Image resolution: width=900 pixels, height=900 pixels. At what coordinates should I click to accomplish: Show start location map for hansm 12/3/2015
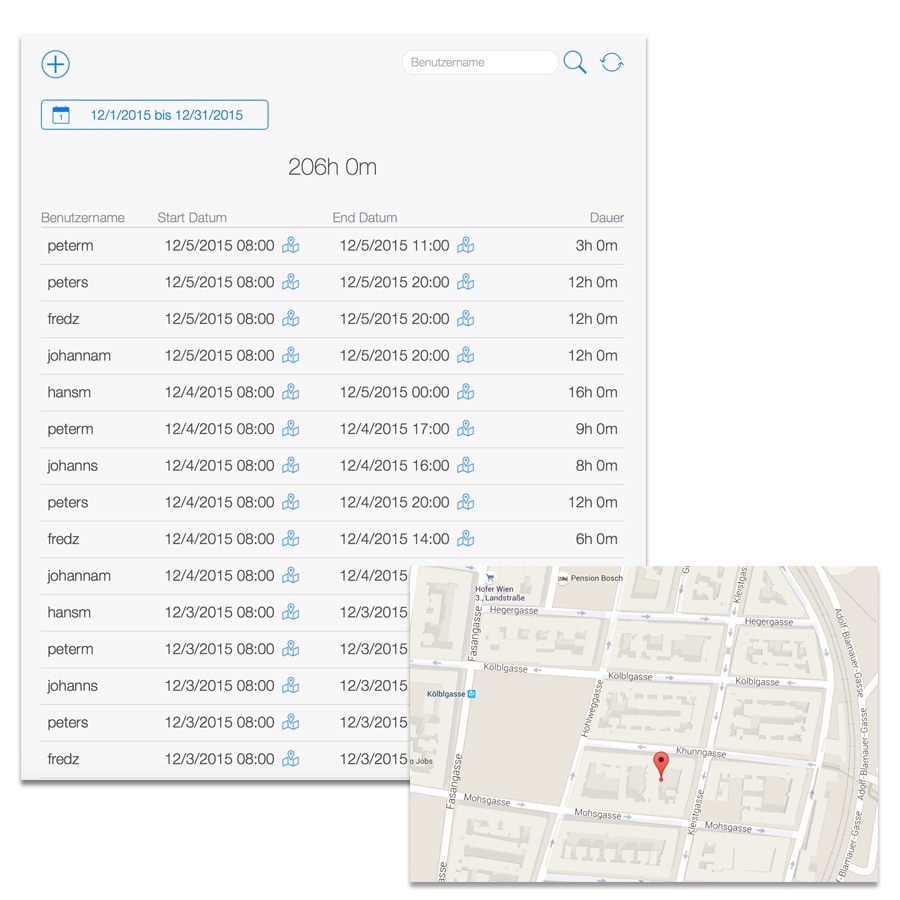(x=290, y=612)
